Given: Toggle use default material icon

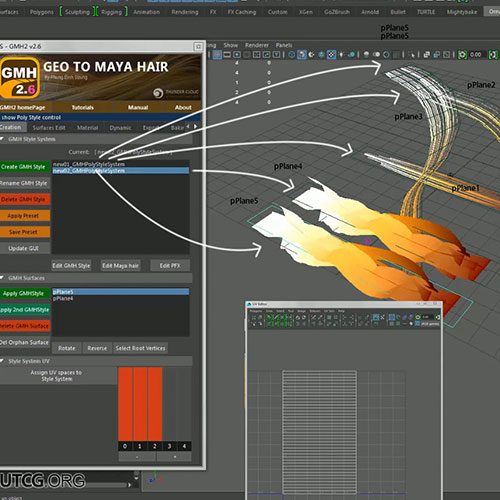Looking at the screenshot, I should click(311, 54).
